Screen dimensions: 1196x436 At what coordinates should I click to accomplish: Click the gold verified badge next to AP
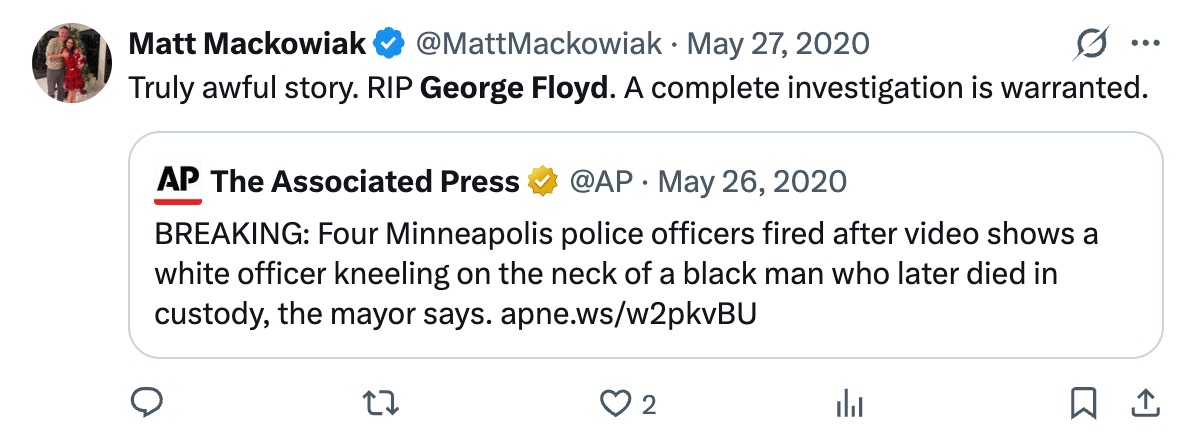tap(542, 182)
